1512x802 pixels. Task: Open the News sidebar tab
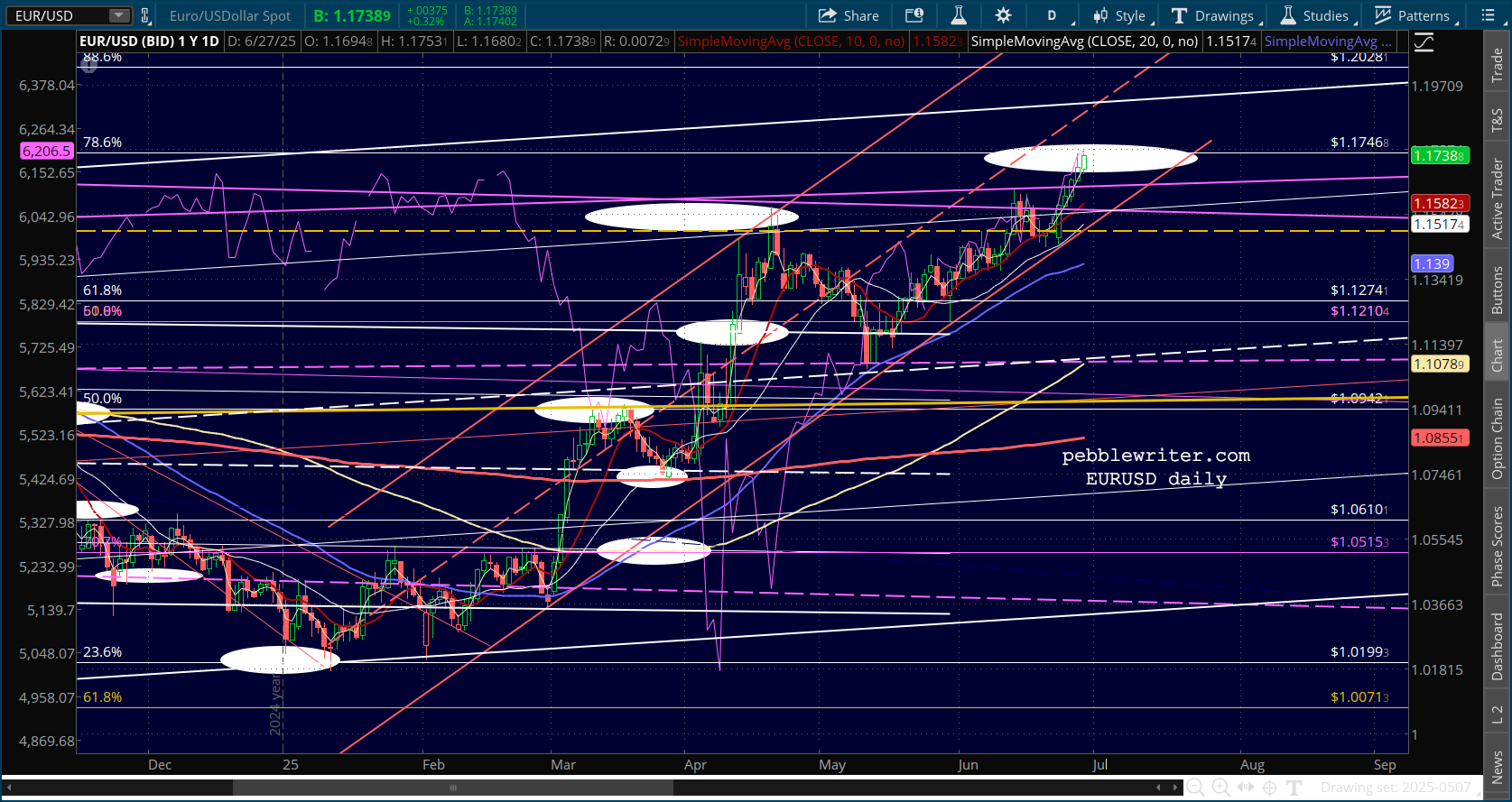coord(1498,767)
